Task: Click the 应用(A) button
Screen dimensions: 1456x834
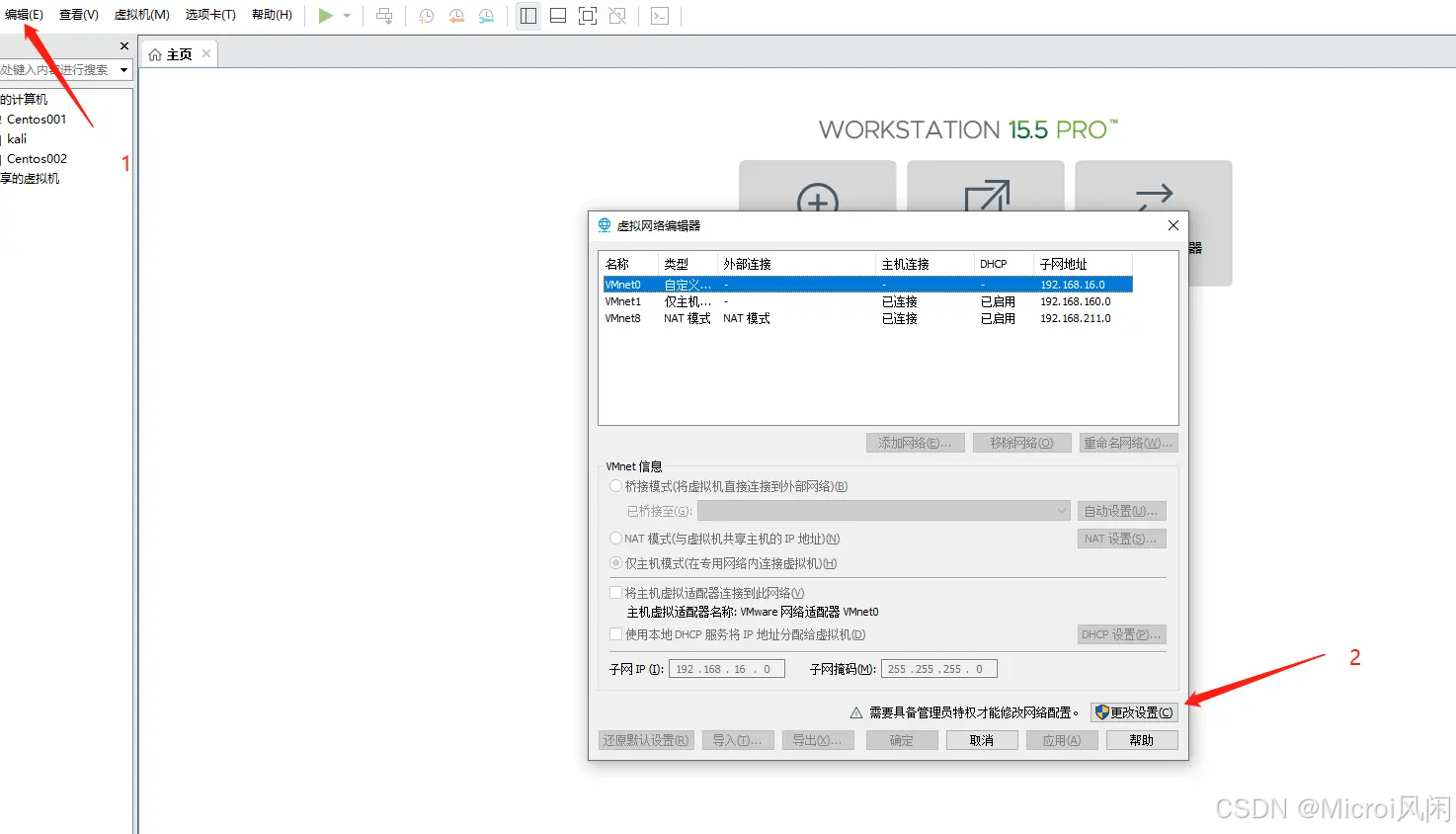Action: tap(1062, 740)
